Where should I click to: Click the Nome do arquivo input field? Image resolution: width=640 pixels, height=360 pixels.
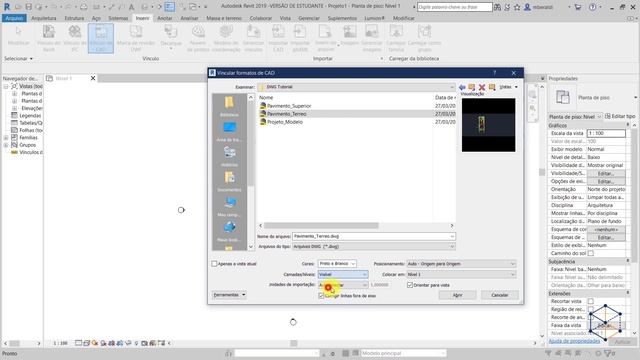[373, 236]
